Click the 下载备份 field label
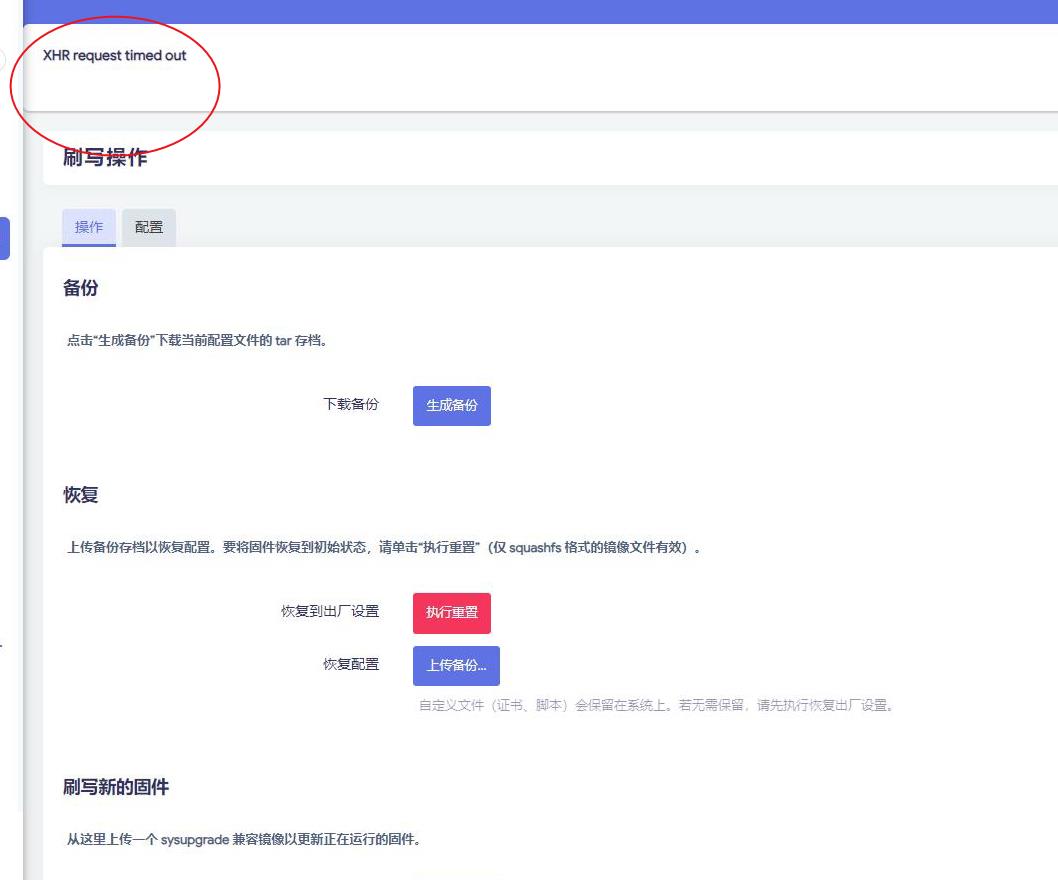Image resolution: width=1058 pixels, height=880 pixels. [351, 404]
